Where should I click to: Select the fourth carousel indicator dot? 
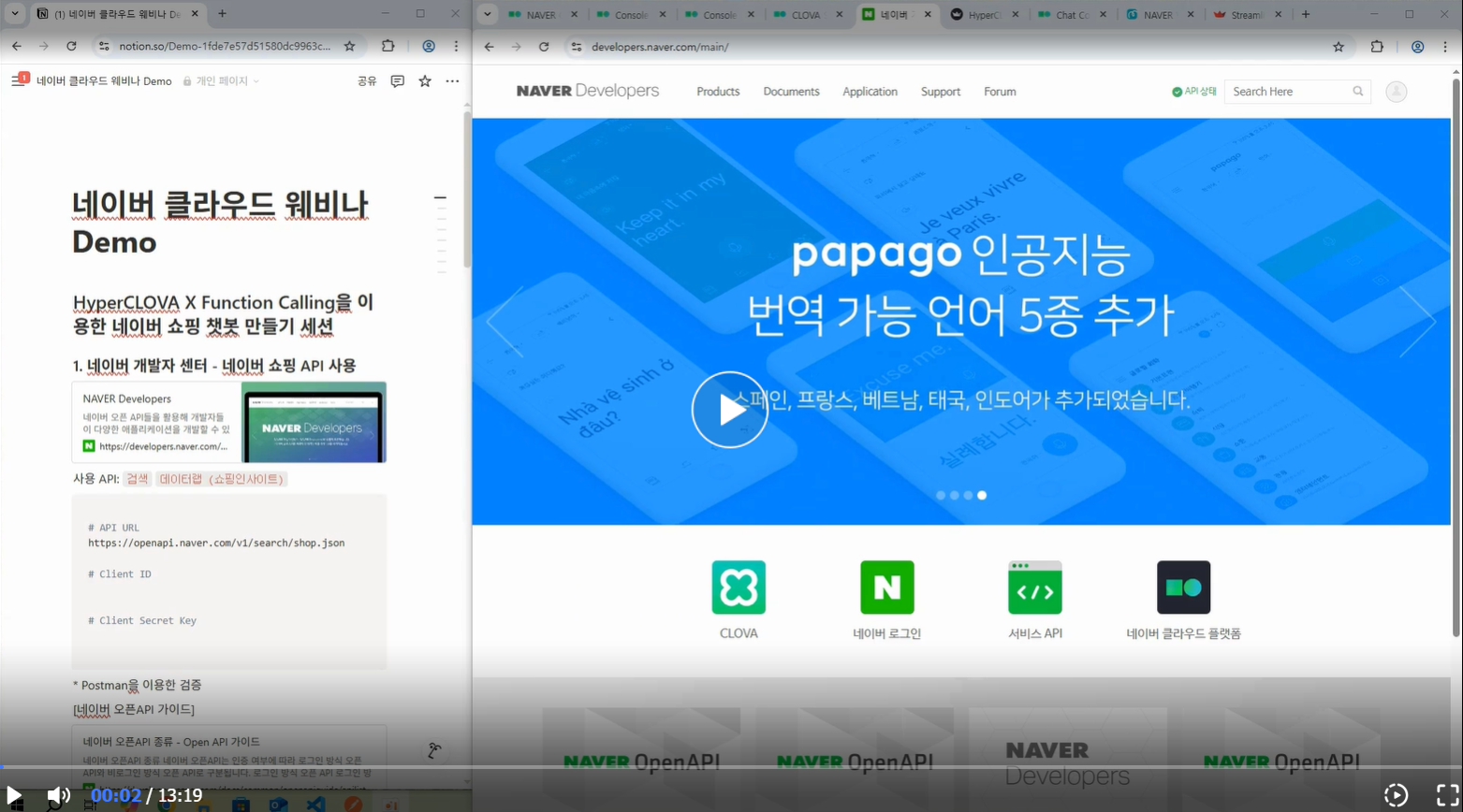pyautogui.click(x=982, y=496)
